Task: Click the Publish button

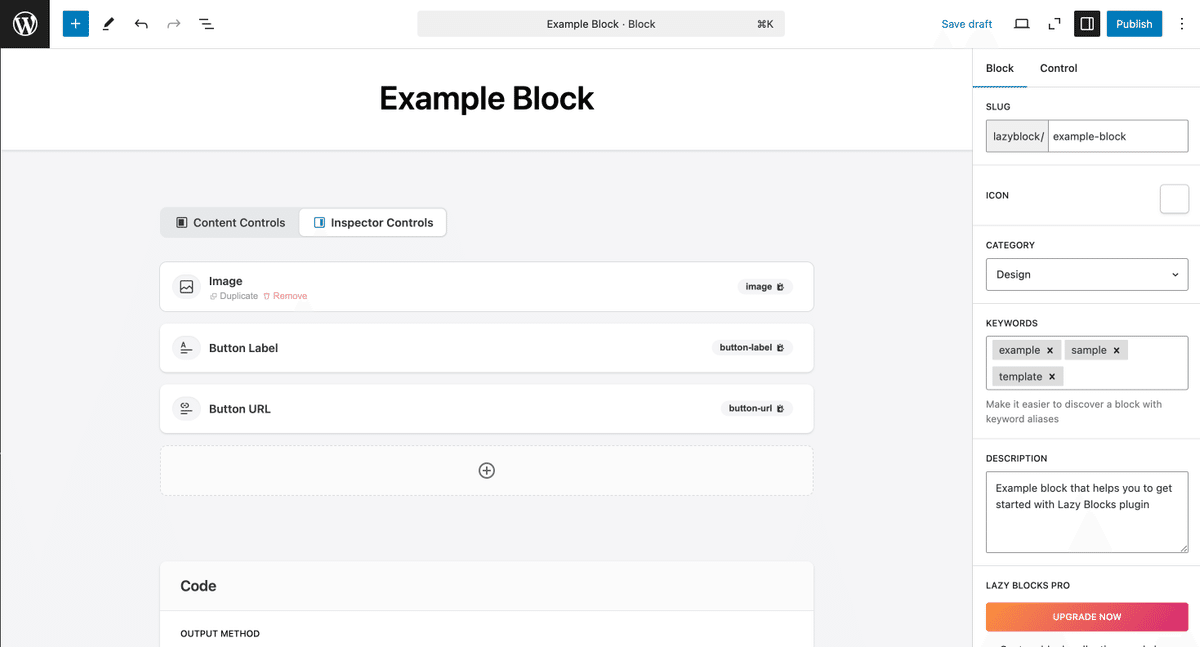Action: tap(1134, 23)
